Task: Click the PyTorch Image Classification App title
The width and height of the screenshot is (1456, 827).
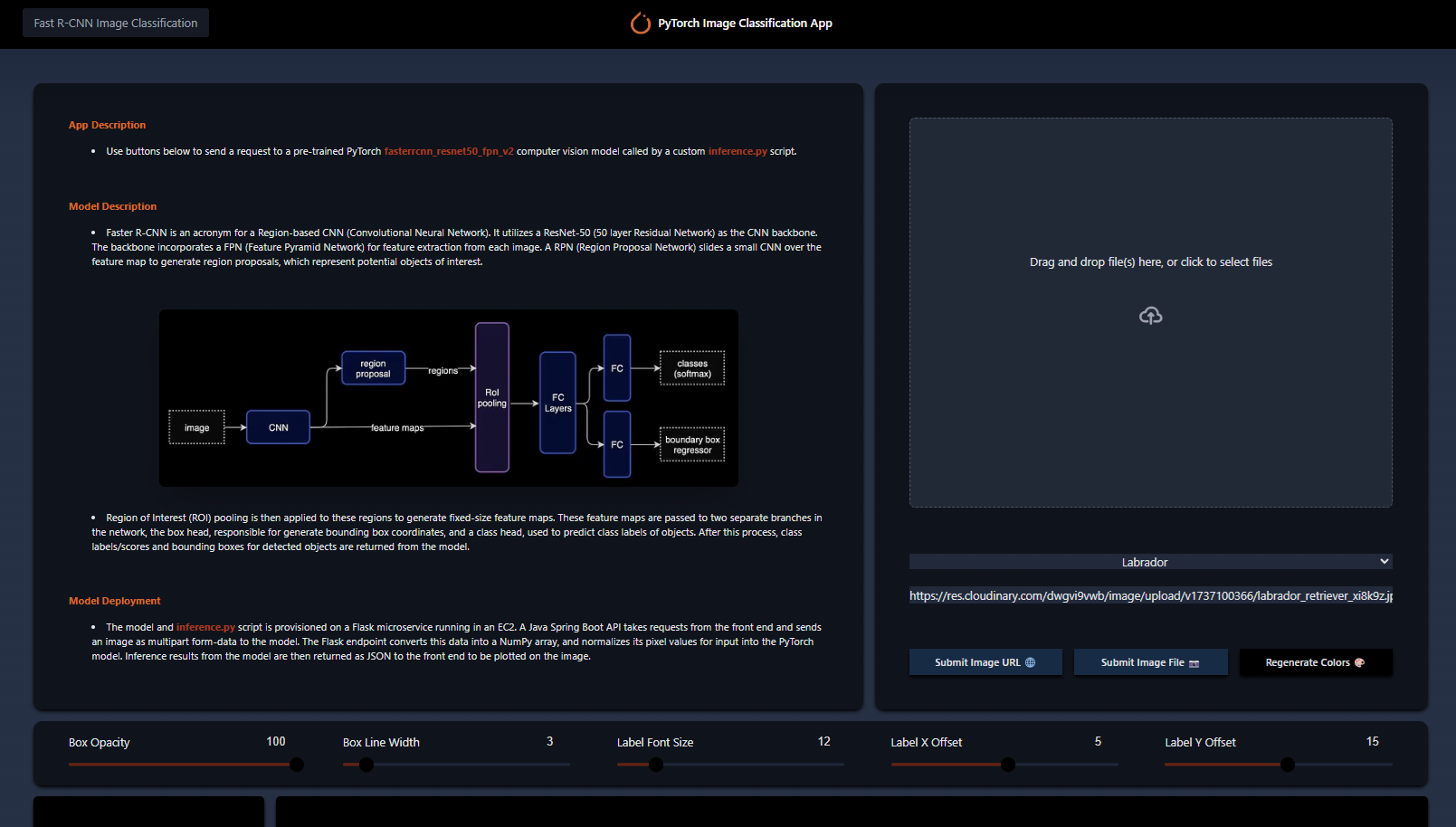Action: tap(745, 24)
